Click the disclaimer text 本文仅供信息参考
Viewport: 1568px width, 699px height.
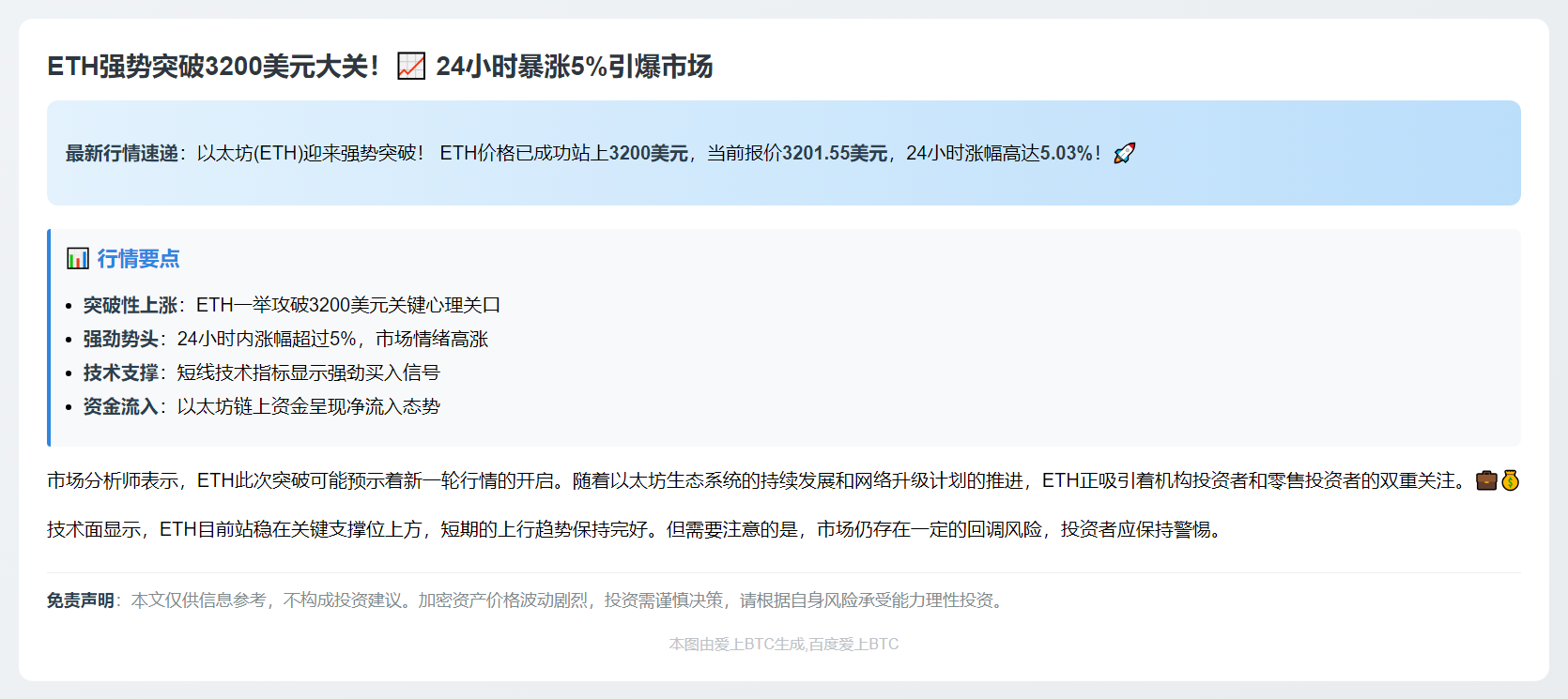click(x=199, y=600)
